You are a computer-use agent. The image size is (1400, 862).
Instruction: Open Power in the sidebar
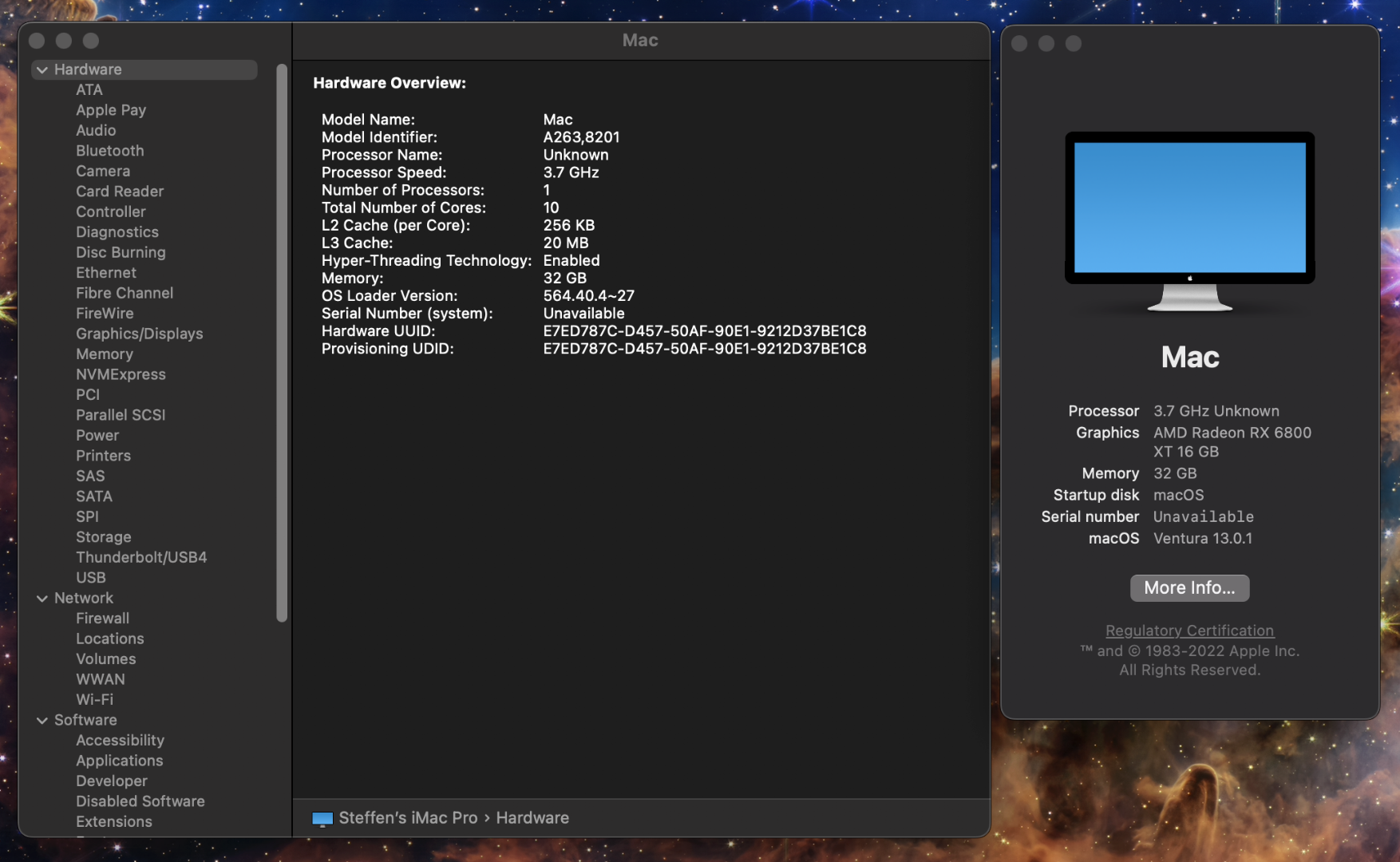click(x=97, y=436)
